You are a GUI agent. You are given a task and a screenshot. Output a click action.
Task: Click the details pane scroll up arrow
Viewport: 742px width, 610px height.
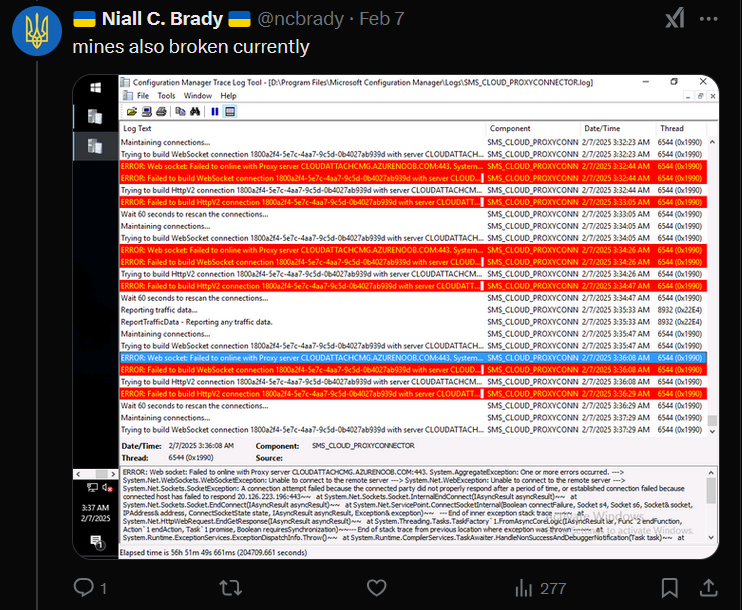tap(711, 472)
